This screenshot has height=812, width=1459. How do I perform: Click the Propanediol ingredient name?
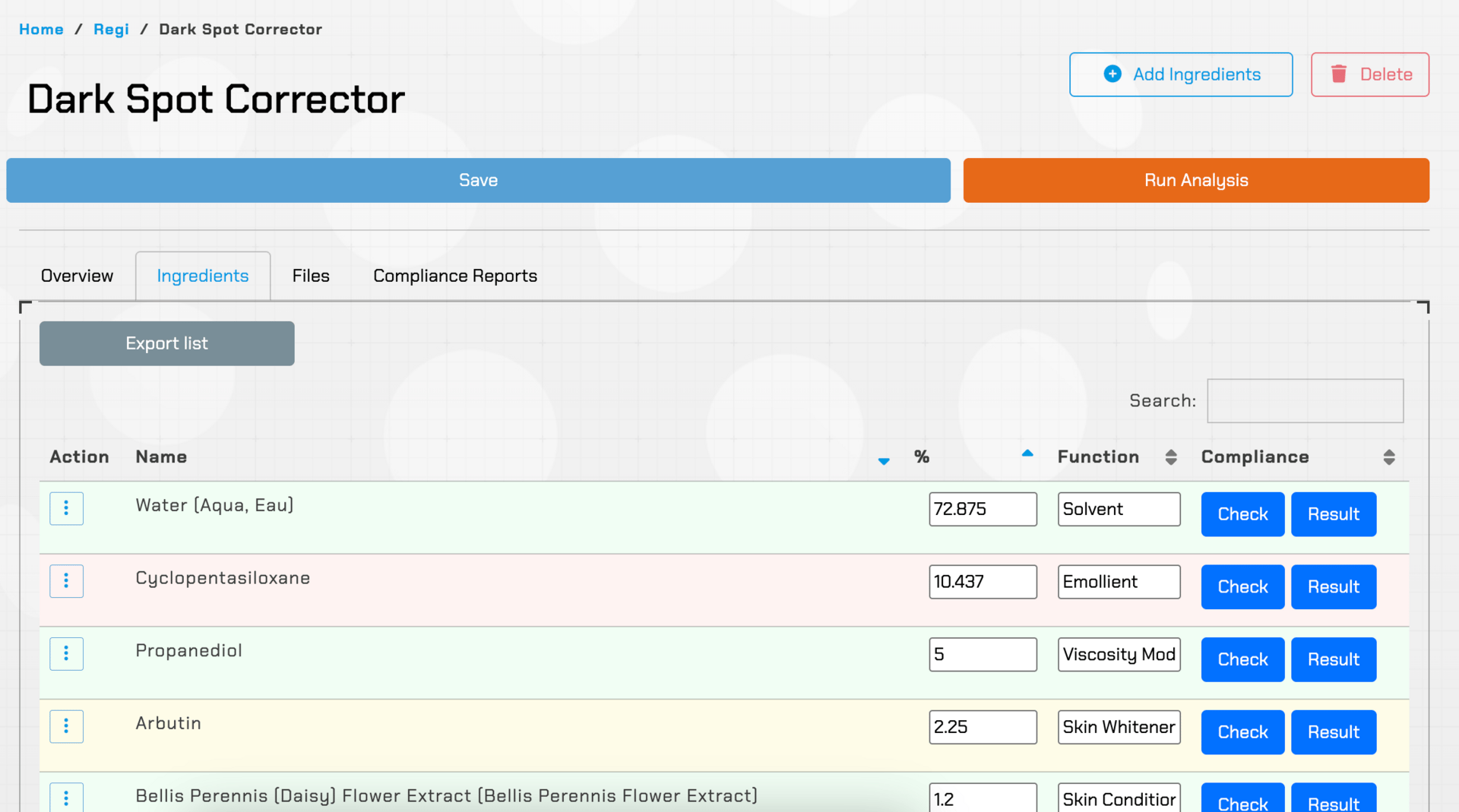point(188,650)
